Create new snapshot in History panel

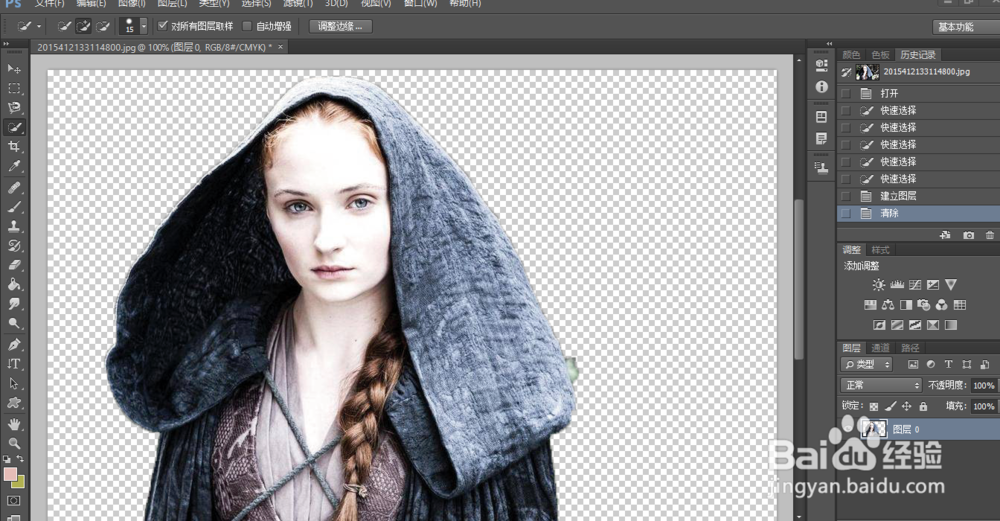pyautogui.click(x=968, y=235)
